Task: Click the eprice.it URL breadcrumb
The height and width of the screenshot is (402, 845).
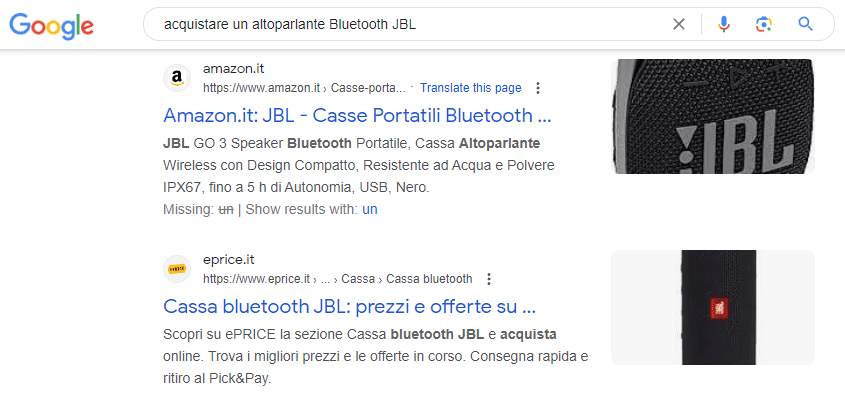Action: pos(337,278)
